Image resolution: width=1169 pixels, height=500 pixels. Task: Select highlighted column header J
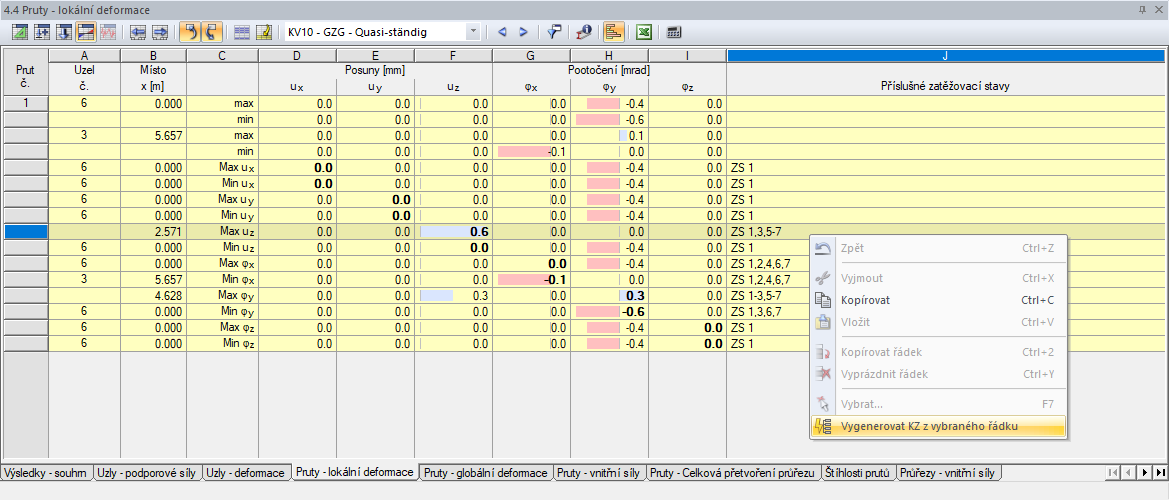(944, 55)
